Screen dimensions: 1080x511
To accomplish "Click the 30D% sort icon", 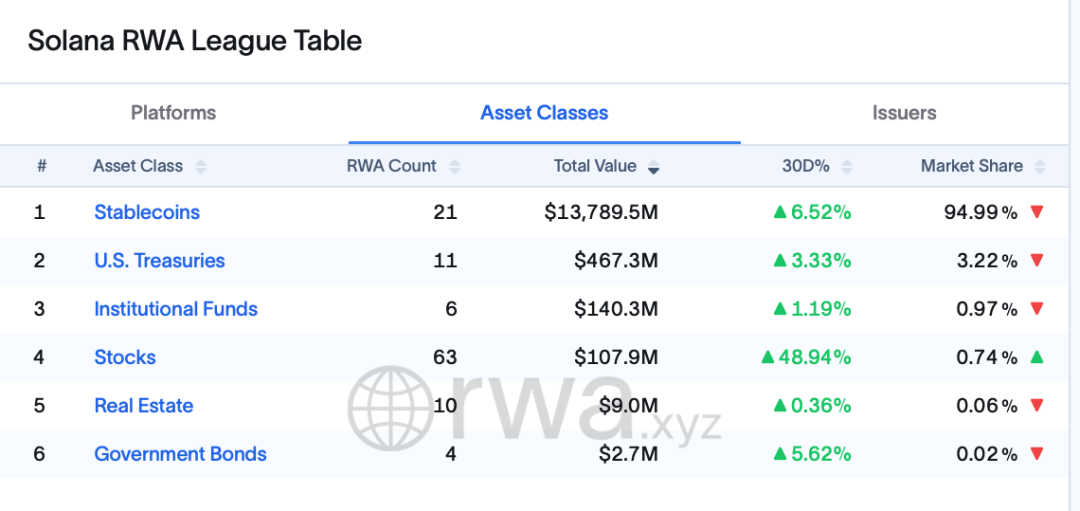I will click(x=848, y=167).
